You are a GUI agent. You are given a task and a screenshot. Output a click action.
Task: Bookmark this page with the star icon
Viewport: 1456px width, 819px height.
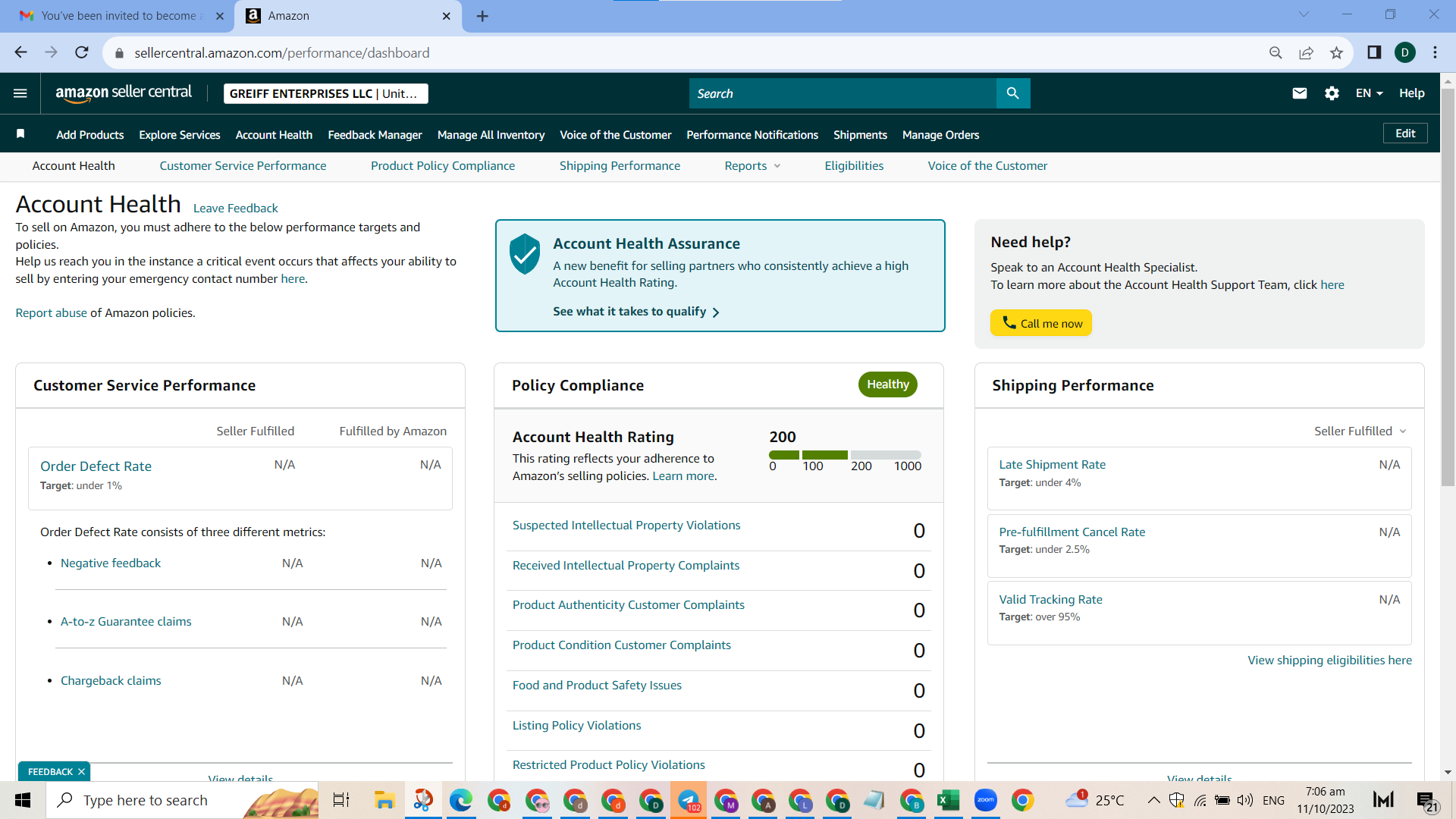(1336, 52)
